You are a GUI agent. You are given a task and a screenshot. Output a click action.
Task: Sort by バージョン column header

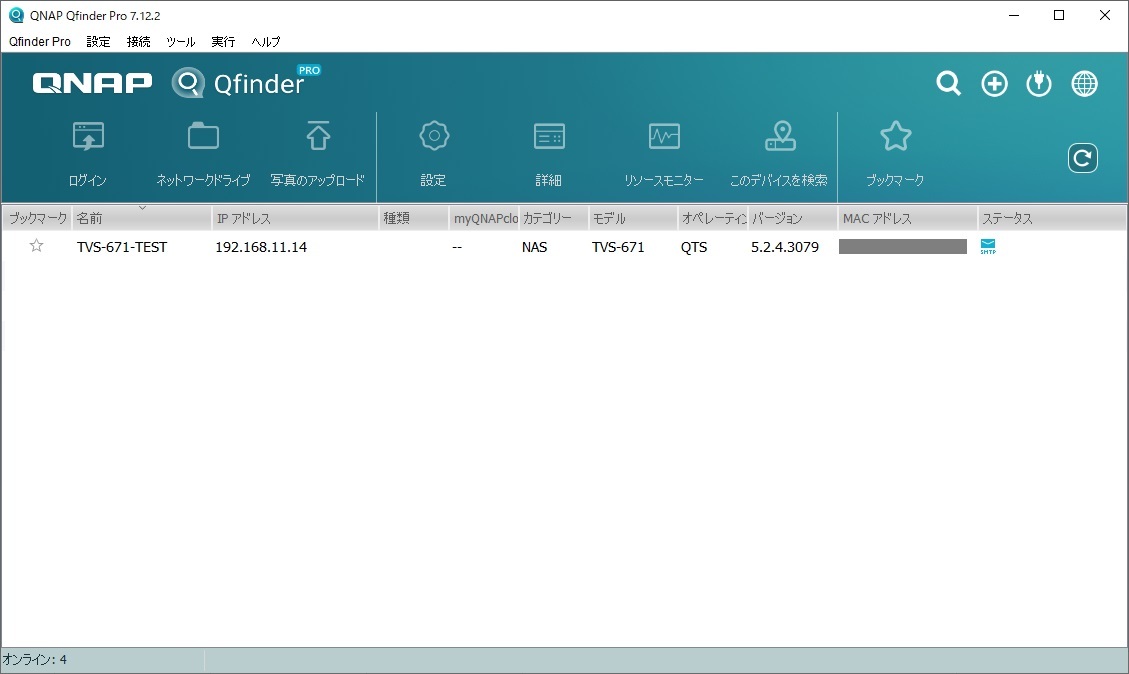click(793, 218)
